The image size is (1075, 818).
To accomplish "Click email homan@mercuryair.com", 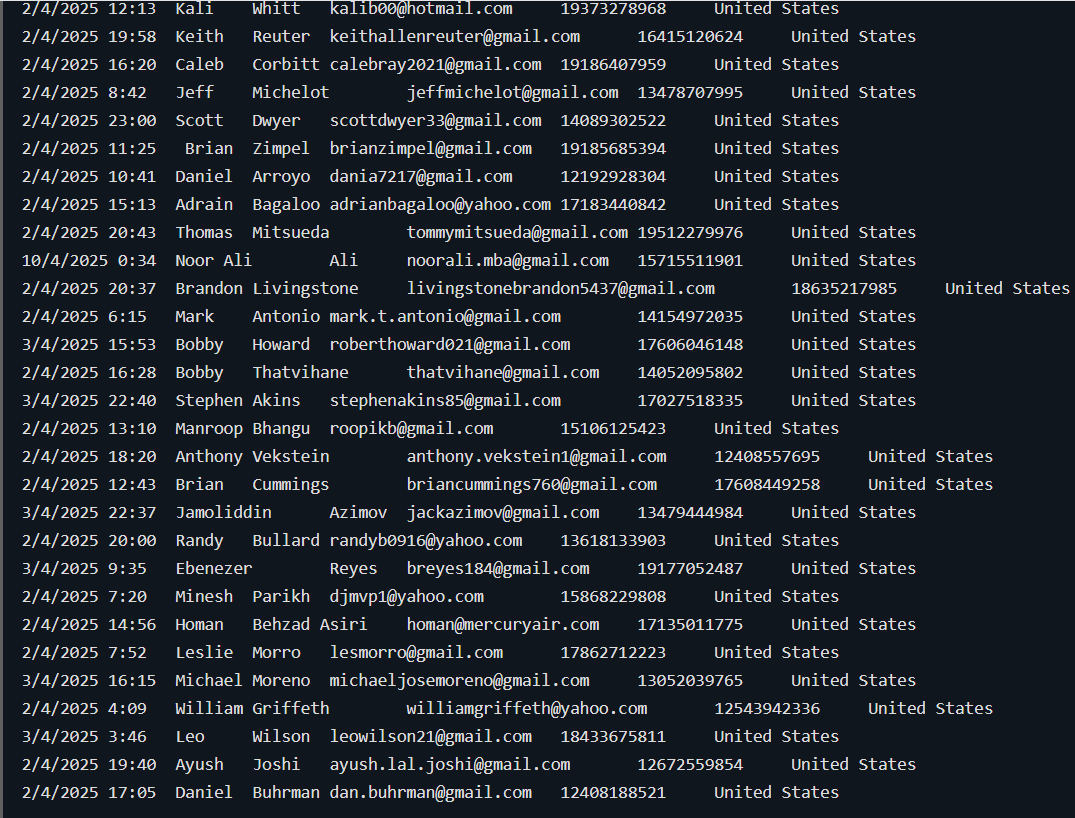I will [x=503, y=625].
